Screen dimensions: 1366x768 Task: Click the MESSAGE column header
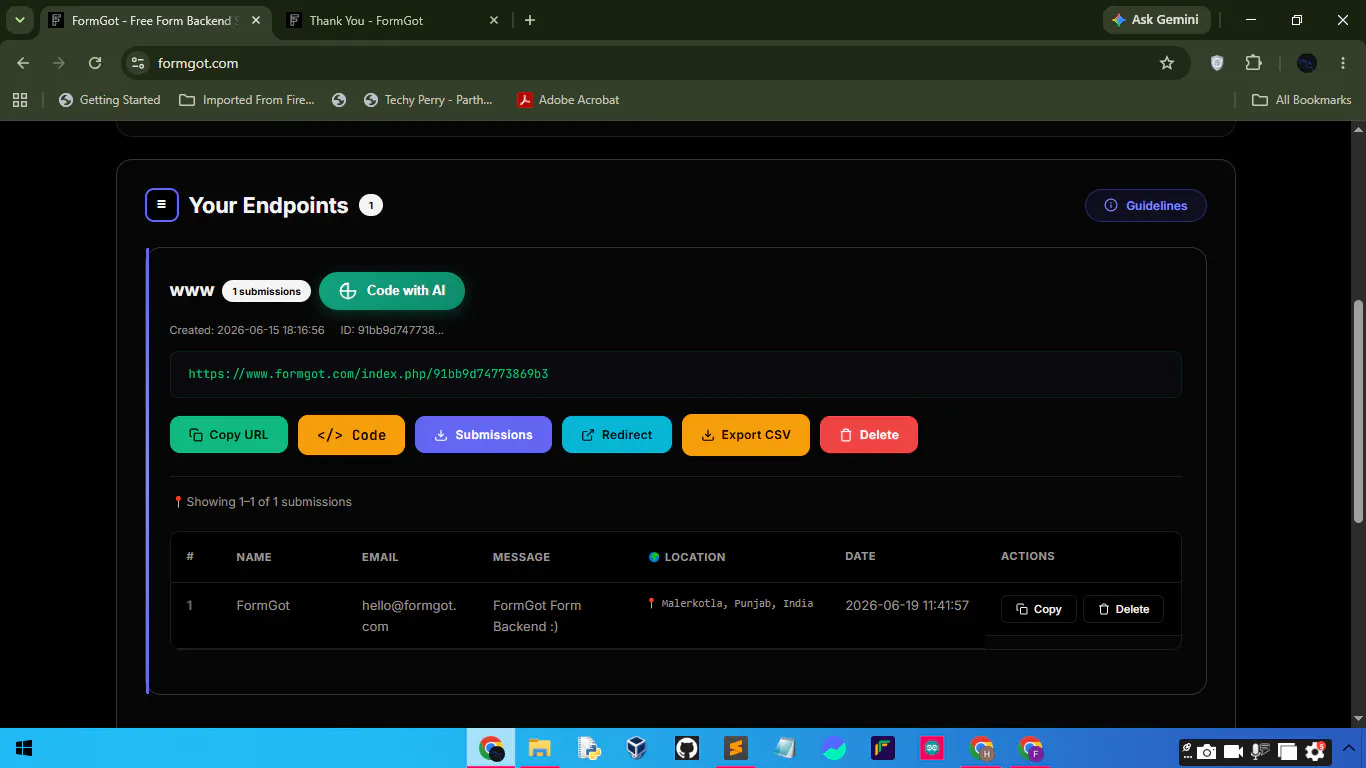pyautogui.click(x=521, y=557)
